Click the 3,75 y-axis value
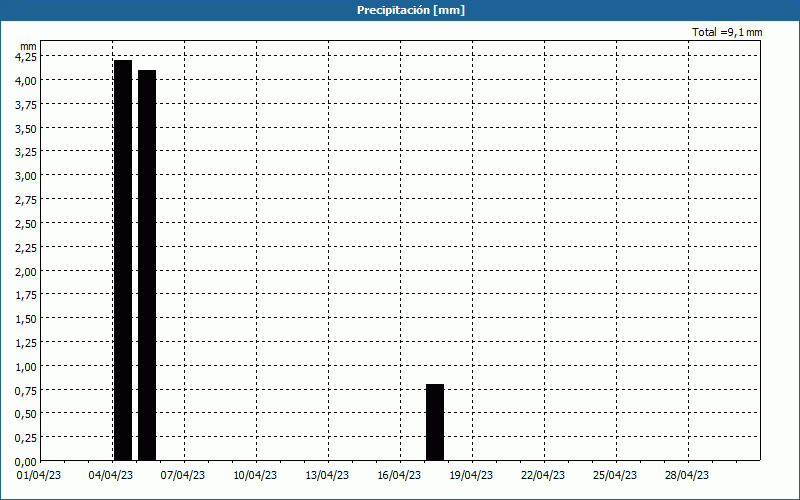This screenshot has height=500, width=800. pyautogui.click(x=26, y=105)
